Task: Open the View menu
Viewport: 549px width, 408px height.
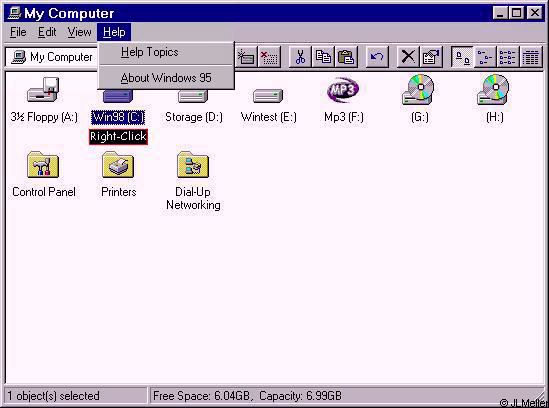Action: point(79,32)
